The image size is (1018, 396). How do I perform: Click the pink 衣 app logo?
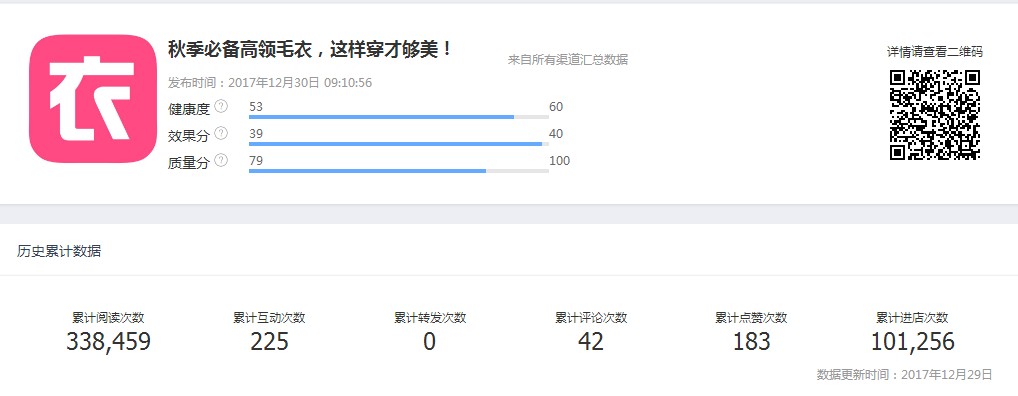[93, 99]
